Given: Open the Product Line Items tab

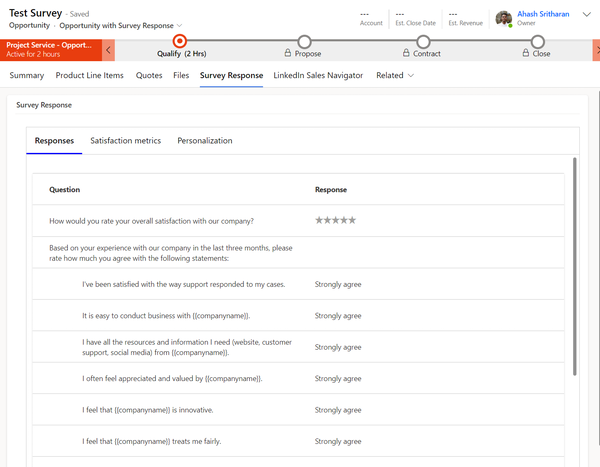Looking at the screenshot, I should point(90,75).
